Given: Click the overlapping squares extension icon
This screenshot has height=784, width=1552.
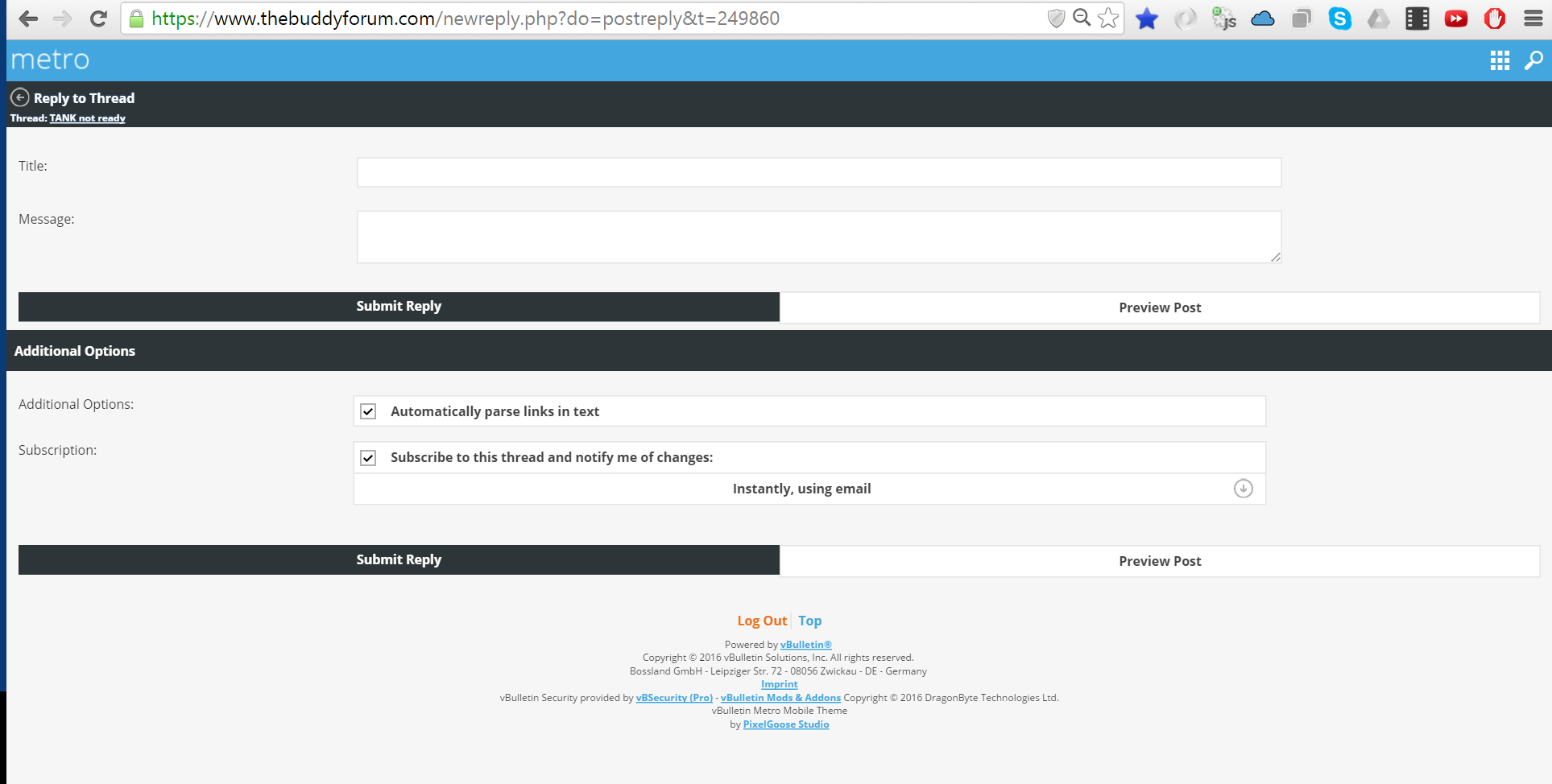Looking at the screenshot, I should (x=1302, y=19).
